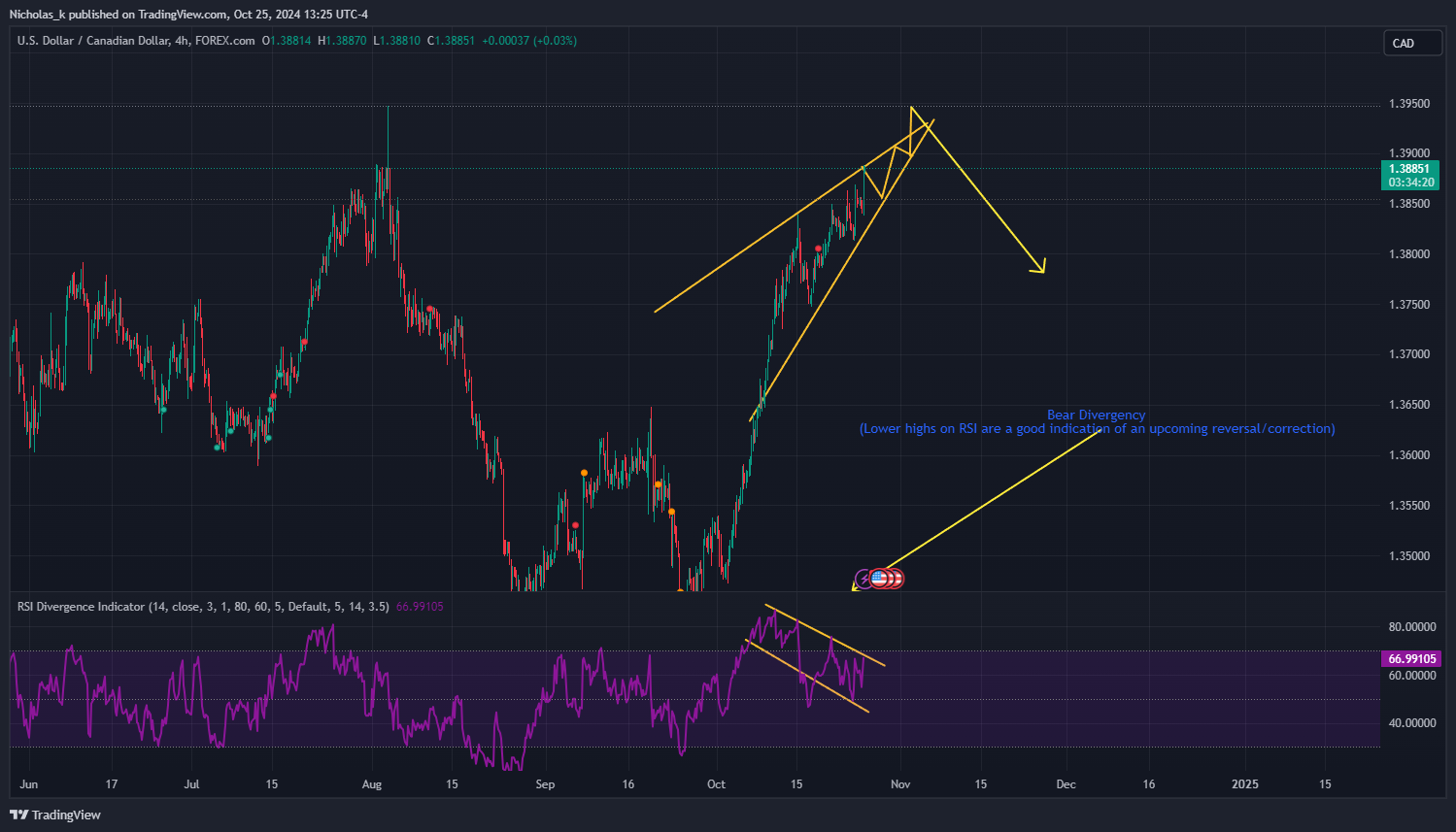Screen dimensions: 1456x832
Task: Click the 1.35500 price axis label
Action: (x=1409, y=506)
